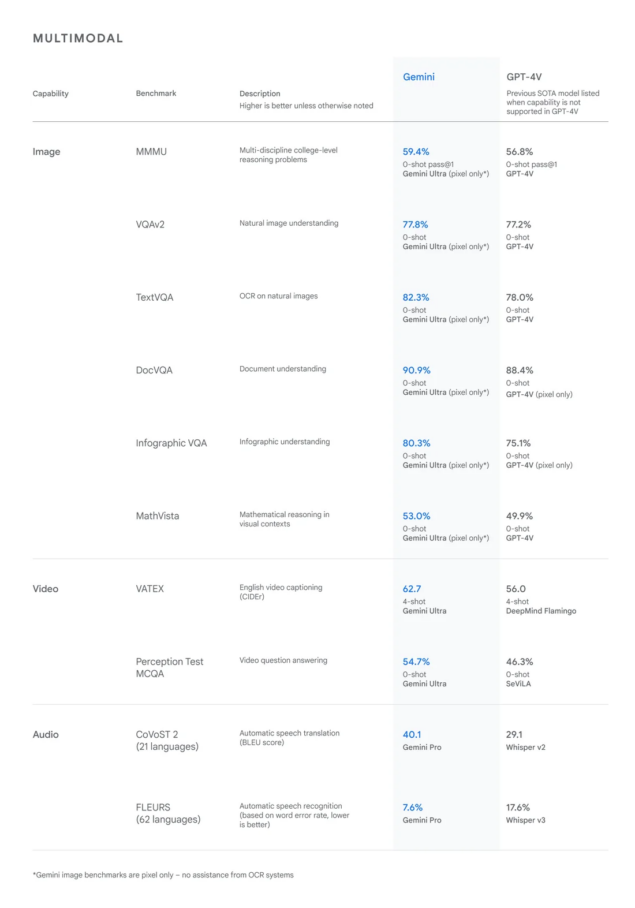Click the FLEURS (62 languages) benchmark
Image resolution: width=635 pixels, height=908 pixels.
(168, 814)
